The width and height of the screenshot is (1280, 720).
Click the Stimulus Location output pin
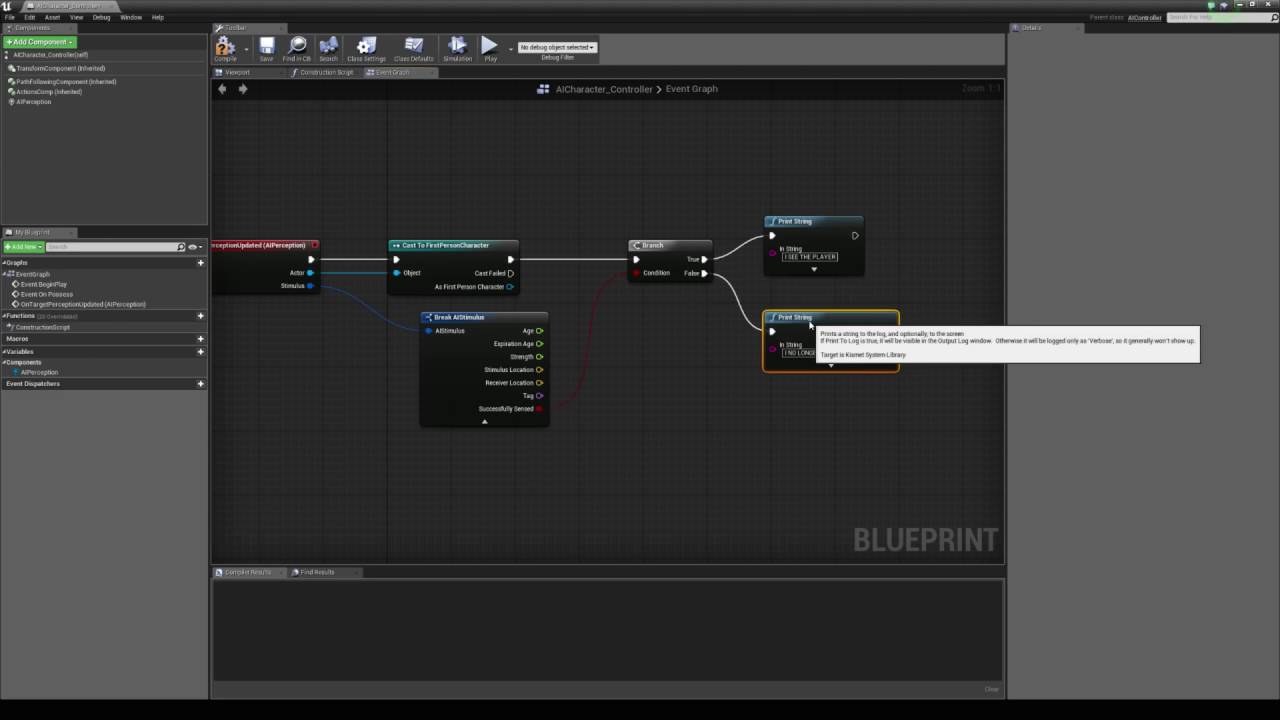pyautogui.click(x=539, y=370)
